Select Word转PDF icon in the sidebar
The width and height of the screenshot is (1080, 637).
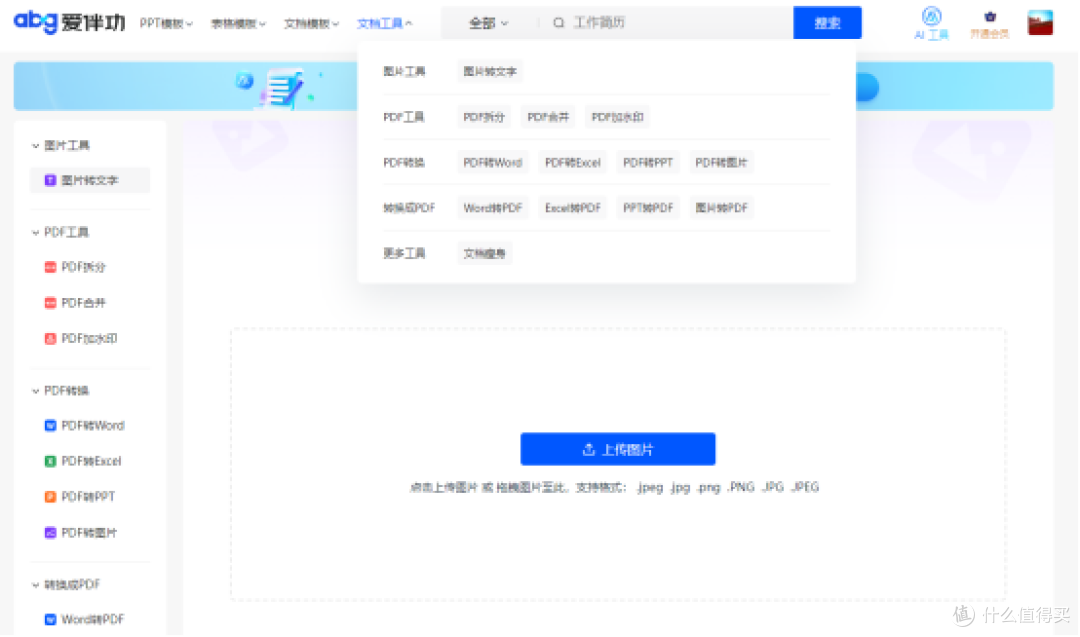[50, 619]
